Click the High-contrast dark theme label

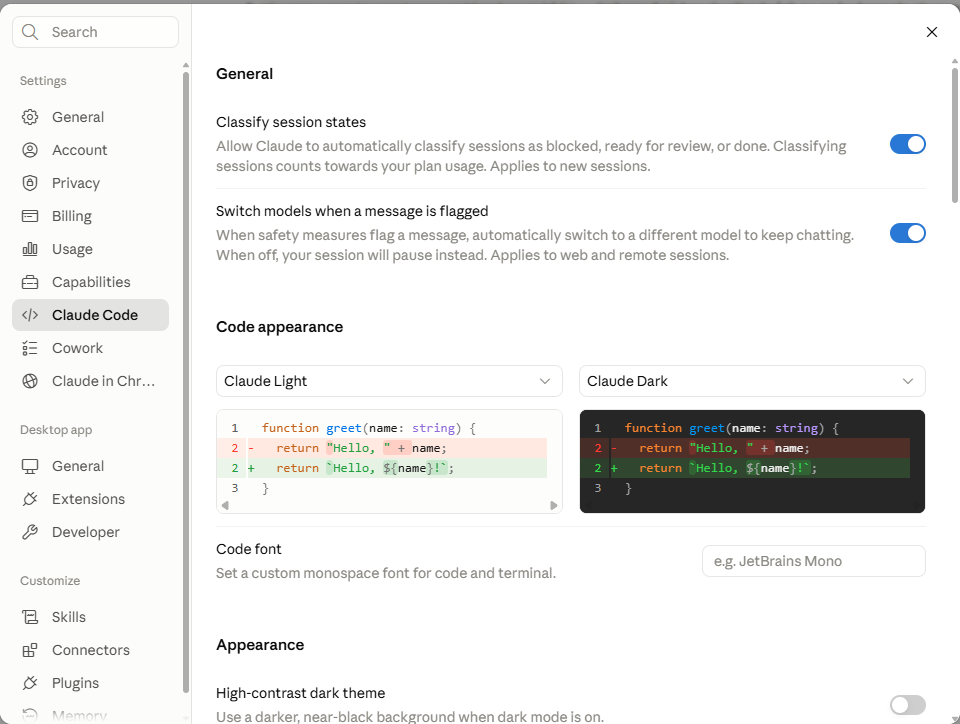coord(301,693)
